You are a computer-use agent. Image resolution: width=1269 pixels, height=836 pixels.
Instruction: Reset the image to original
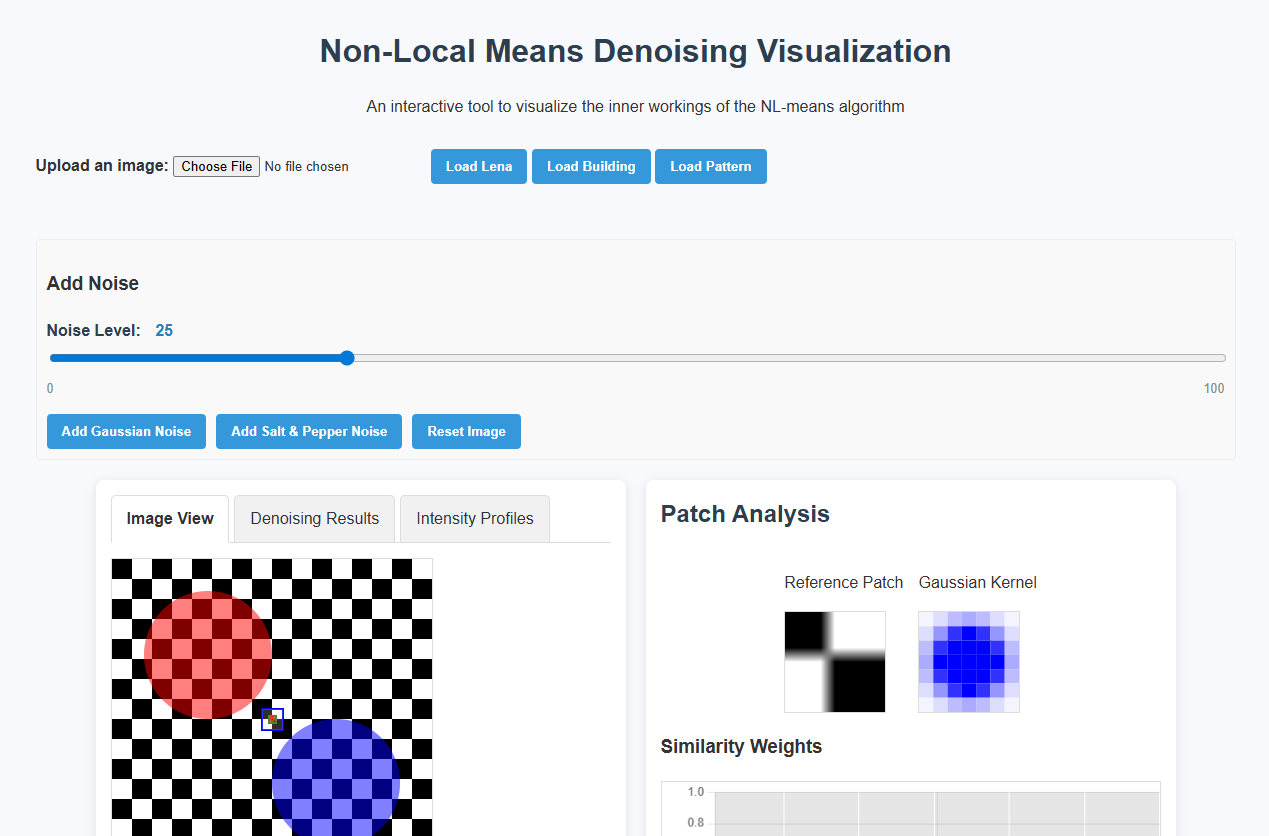pyautogui.click(x=466, y=431)
